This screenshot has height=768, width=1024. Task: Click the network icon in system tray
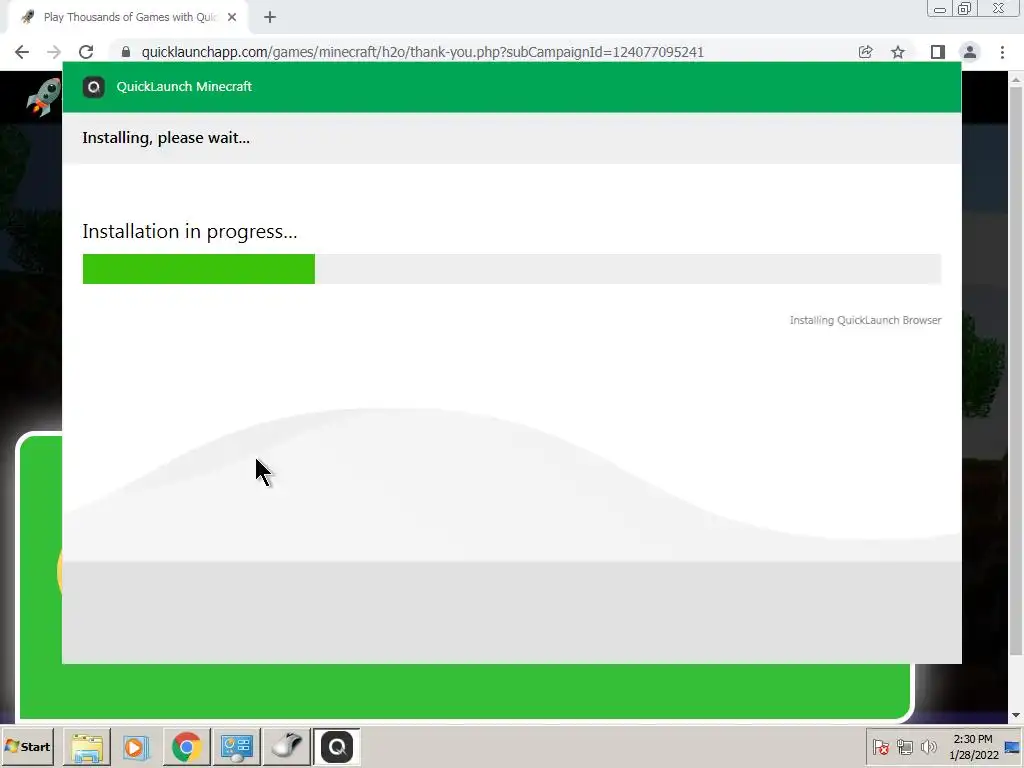pyautogui.click(x=904, y=746)
